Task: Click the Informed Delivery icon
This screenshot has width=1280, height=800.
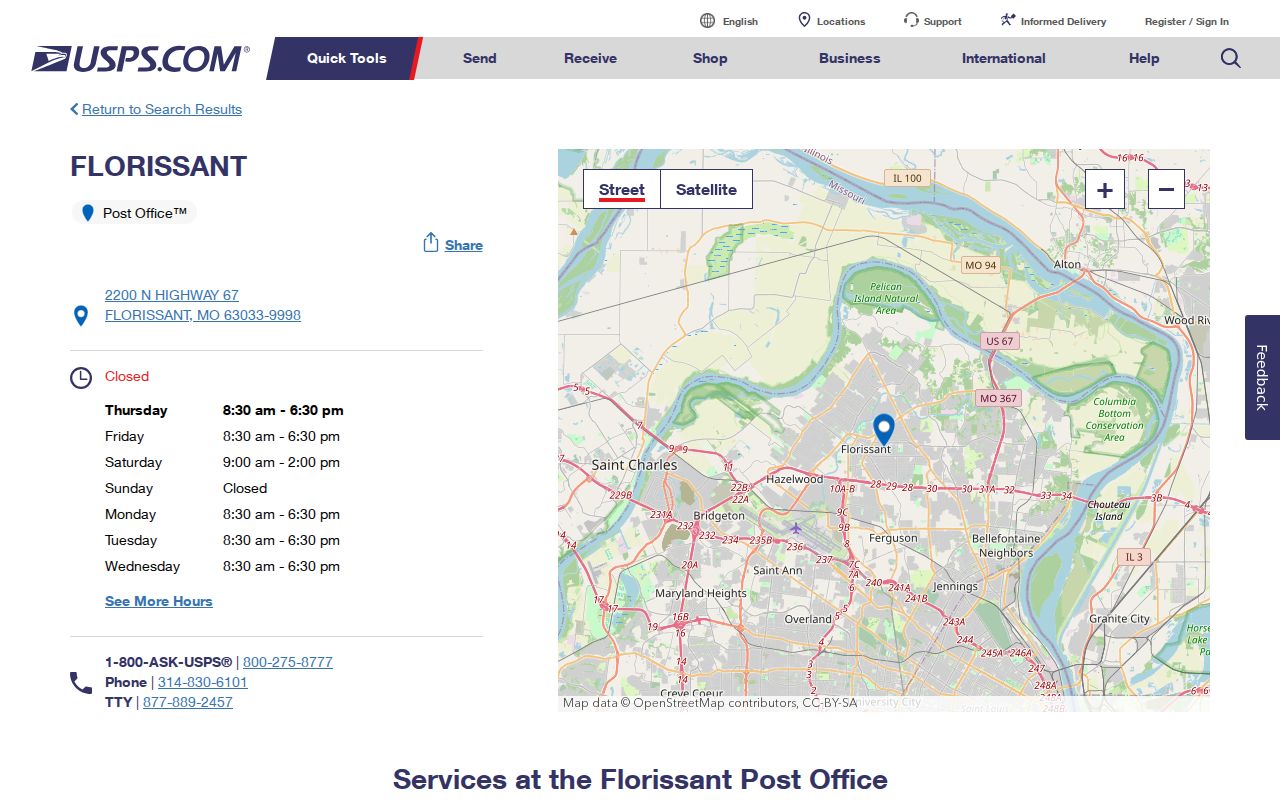Action: 1008,20
